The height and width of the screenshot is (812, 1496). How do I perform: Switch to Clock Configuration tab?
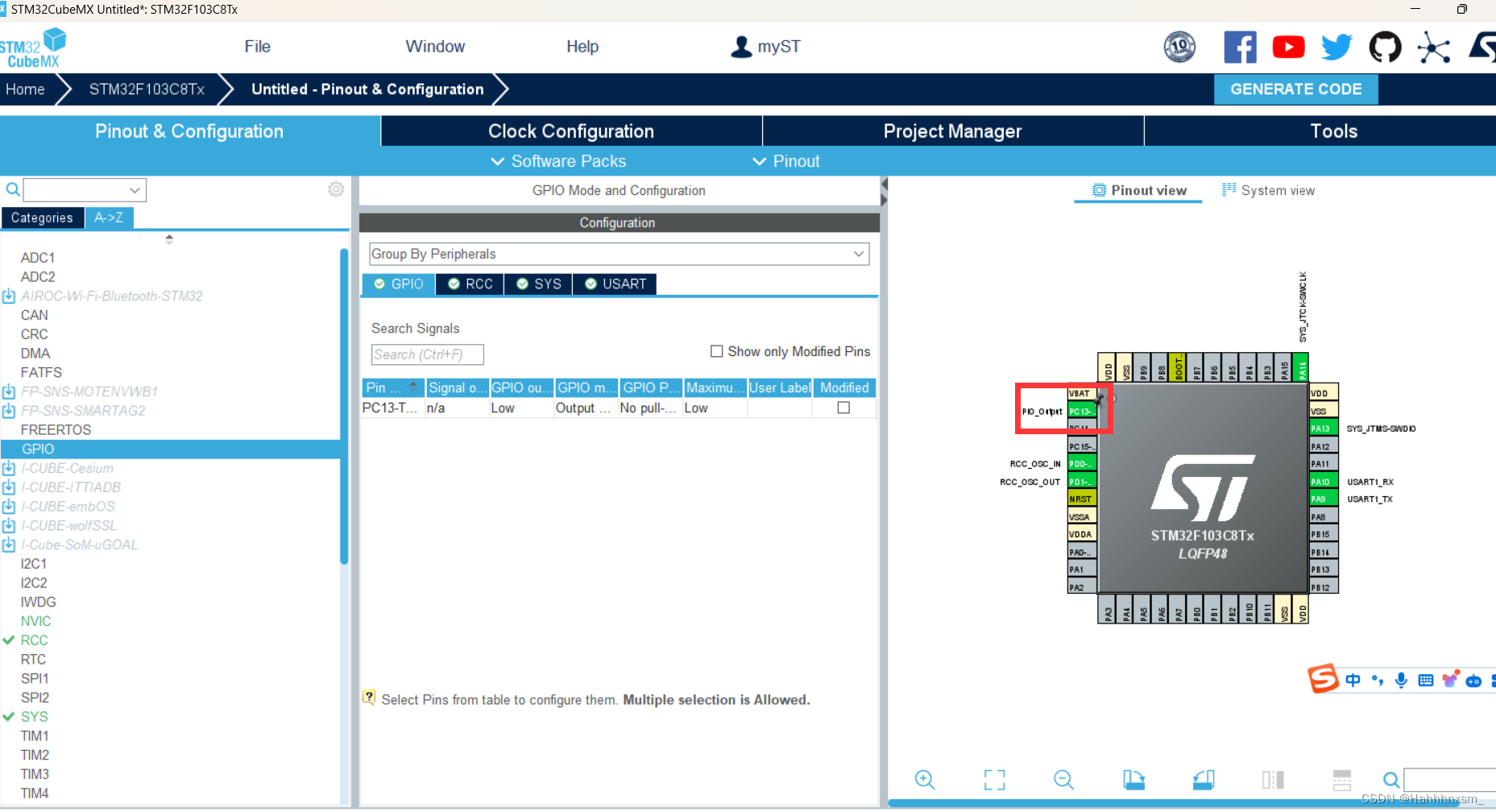(x=571, y=131)
